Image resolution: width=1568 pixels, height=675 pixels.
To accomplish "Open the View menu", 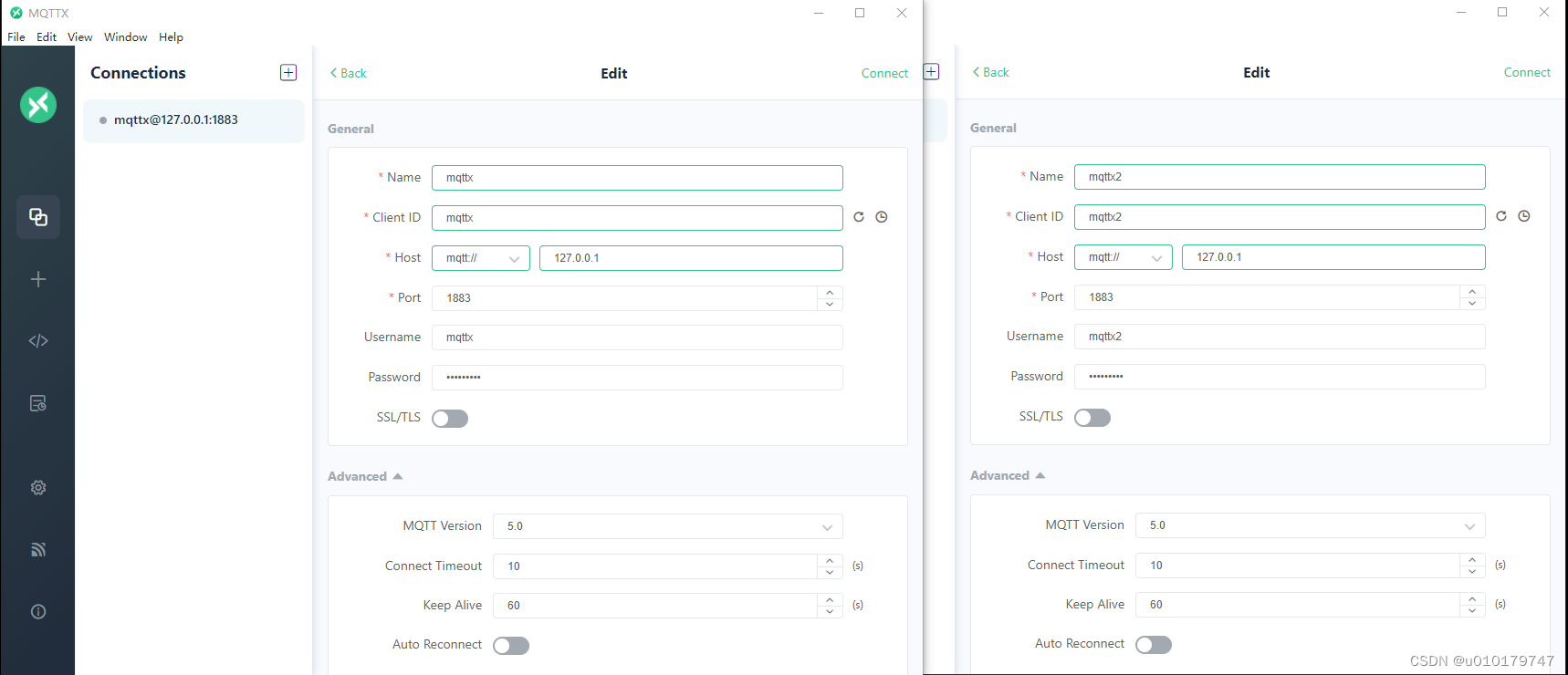I will pos(80,37).
